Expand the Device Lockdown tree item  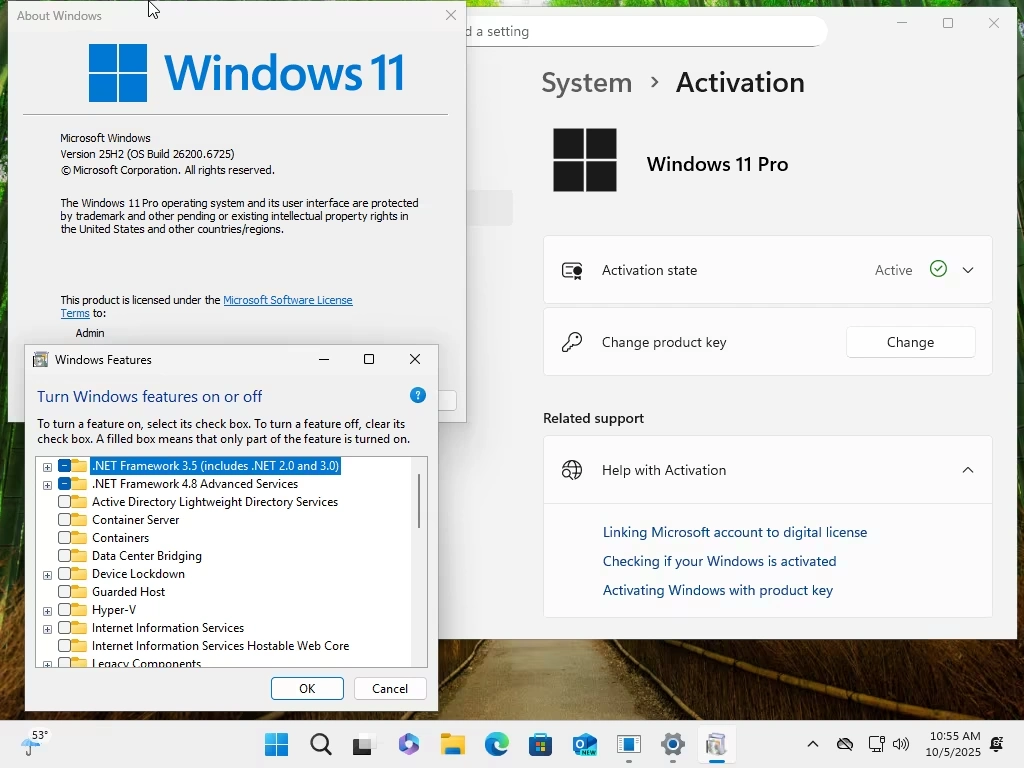pos(47,574)
